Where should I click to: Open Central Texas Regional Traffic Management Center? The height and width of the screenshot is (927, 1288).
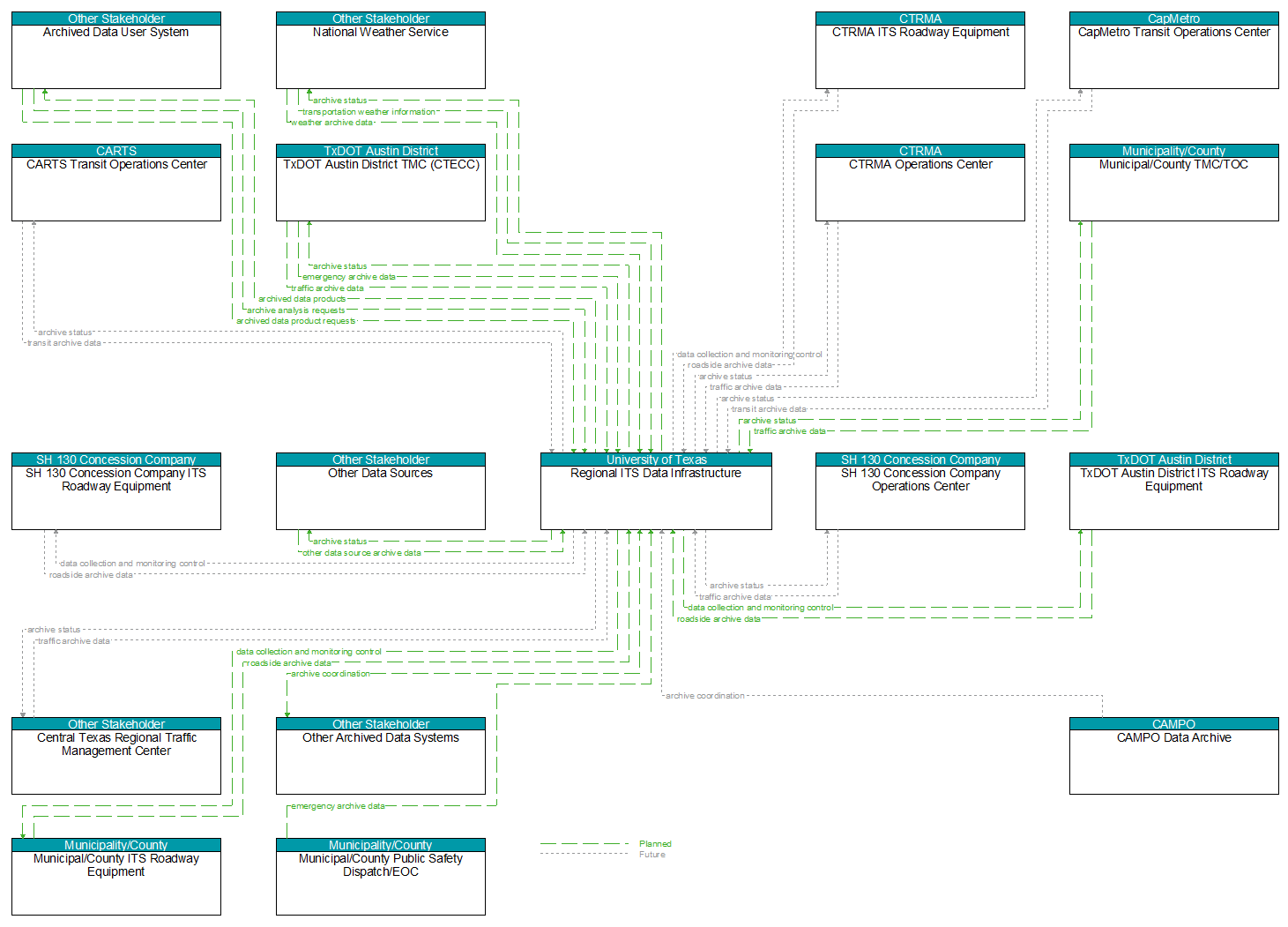point(116,756)
